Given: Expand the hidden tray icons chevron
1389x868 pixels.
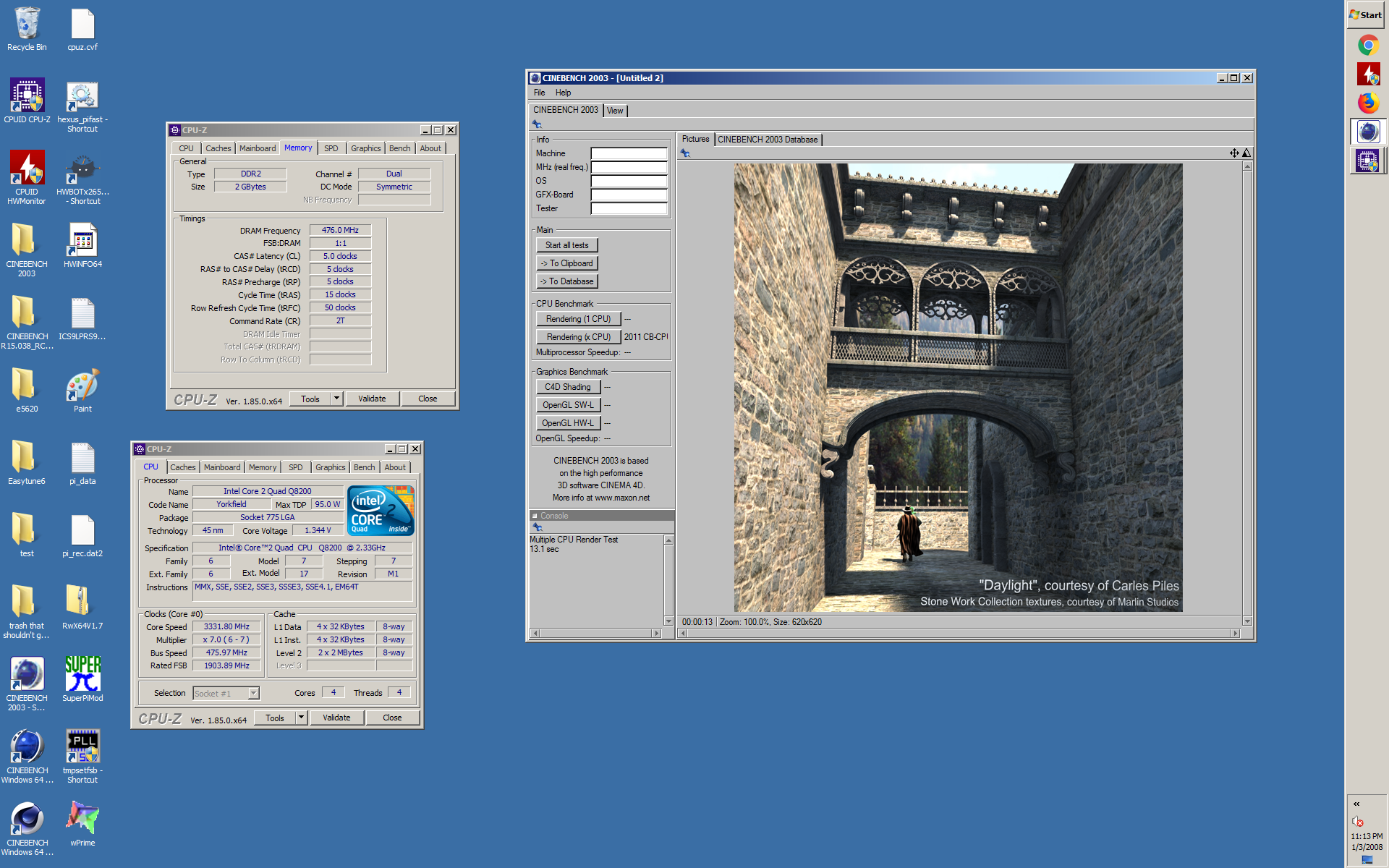Looking at the screenshot, I should (x=1356, y=804).
